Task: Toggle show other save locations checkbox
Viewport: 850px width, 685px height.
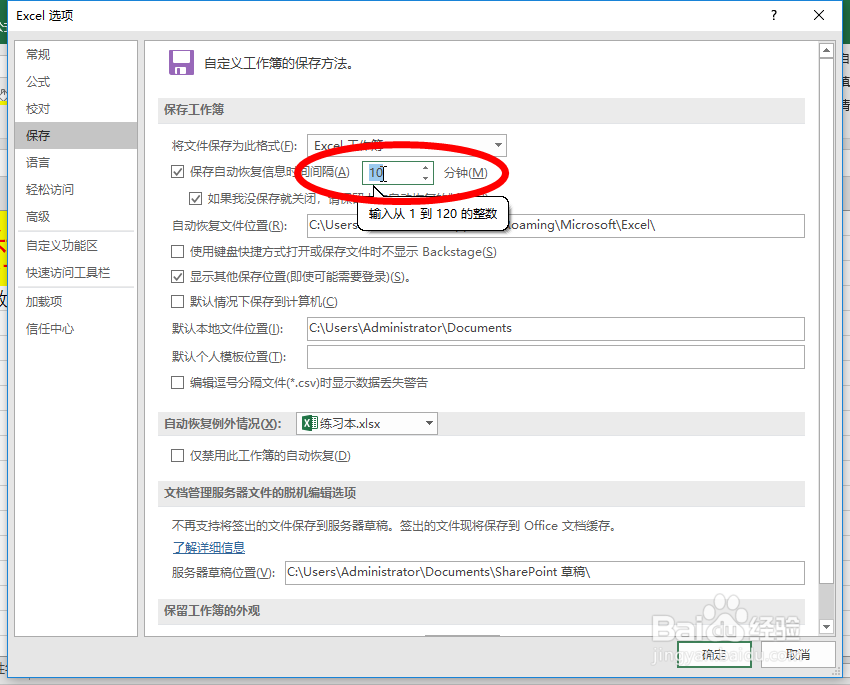Action: pos(177,276)
